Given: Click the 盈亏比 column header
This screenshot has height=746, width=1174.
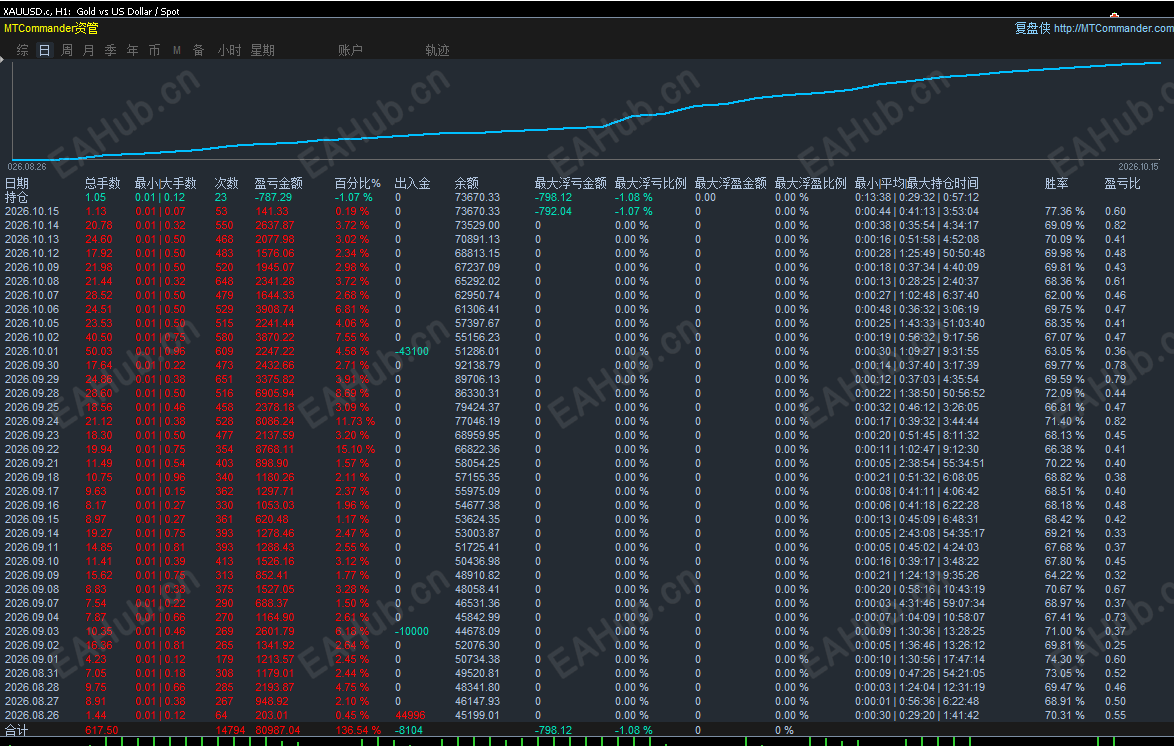Looking at the screenshot, I should click(x=1122, y=183).
